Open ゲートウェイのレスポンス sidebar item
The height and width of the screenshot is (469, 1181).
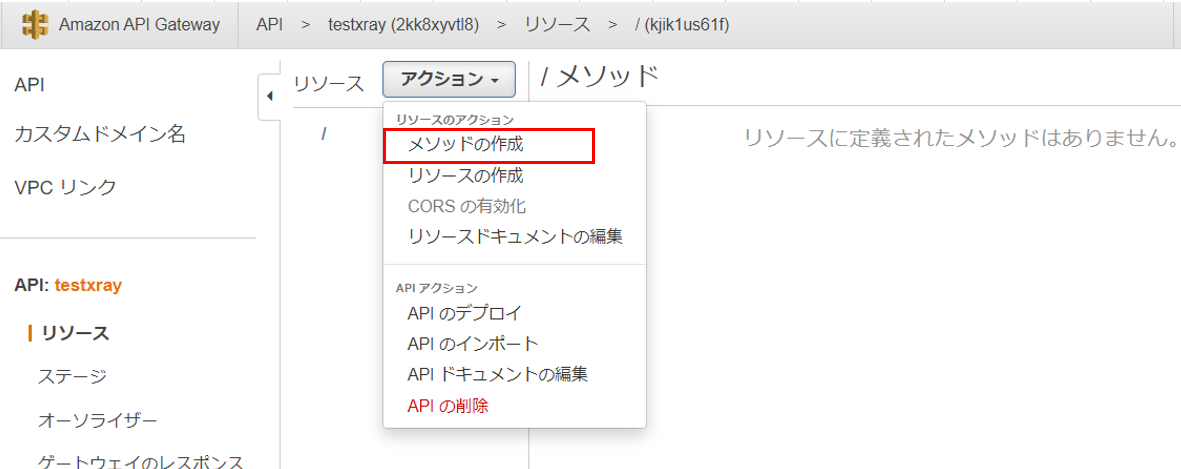click(x=141, y=461)
